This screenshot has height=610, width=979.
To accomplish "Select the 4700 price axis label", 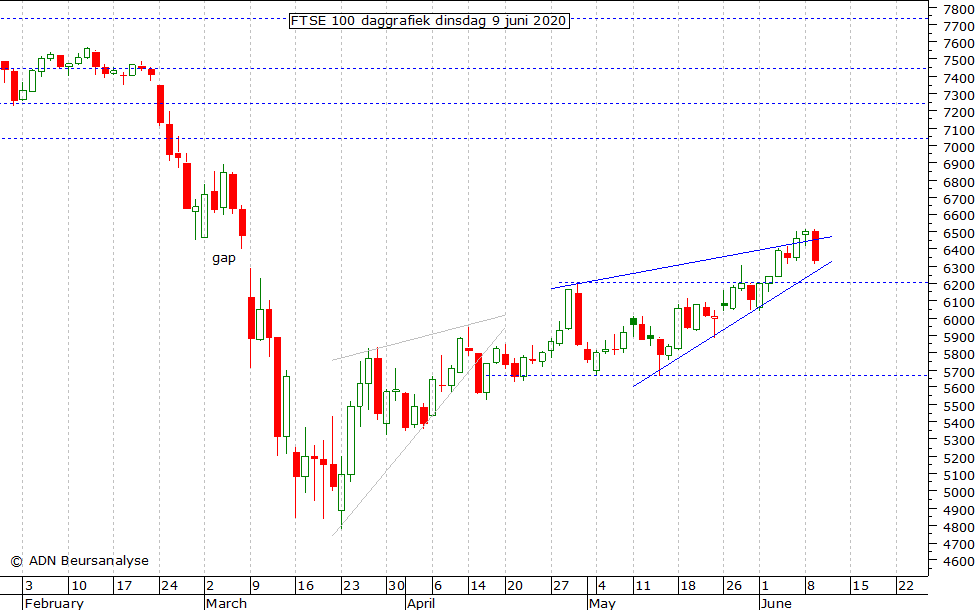I will [958, 544].
